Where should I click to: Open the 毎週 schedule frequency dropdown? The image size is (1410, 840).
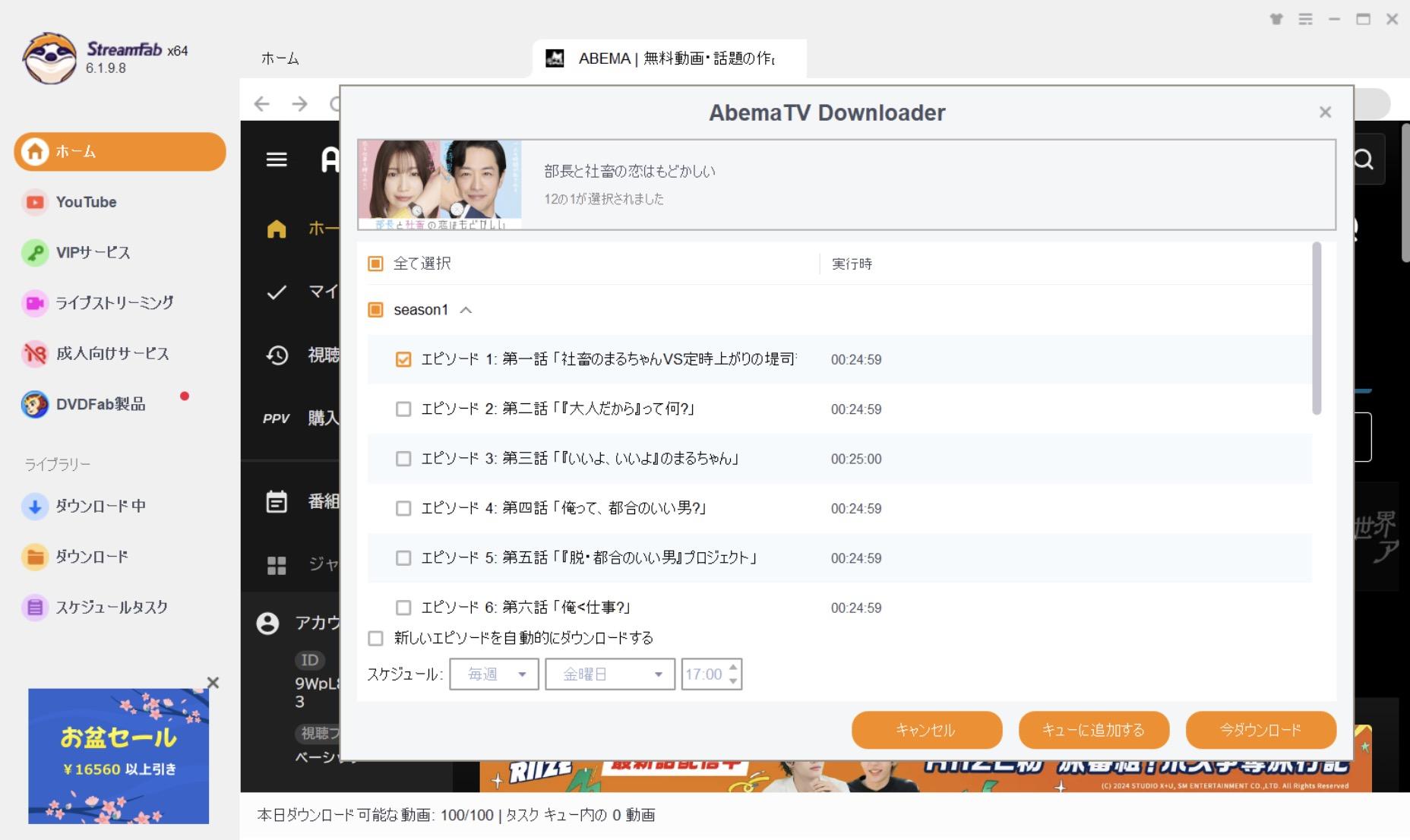pyautogui.click(x=494, y=674)
